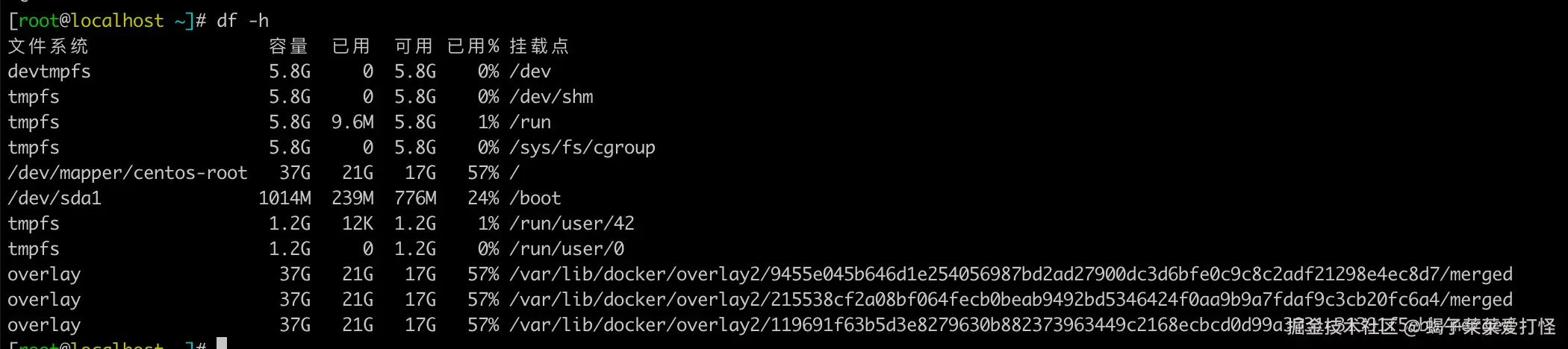Click the overlay2 path starting with 9455e045

1010,274
